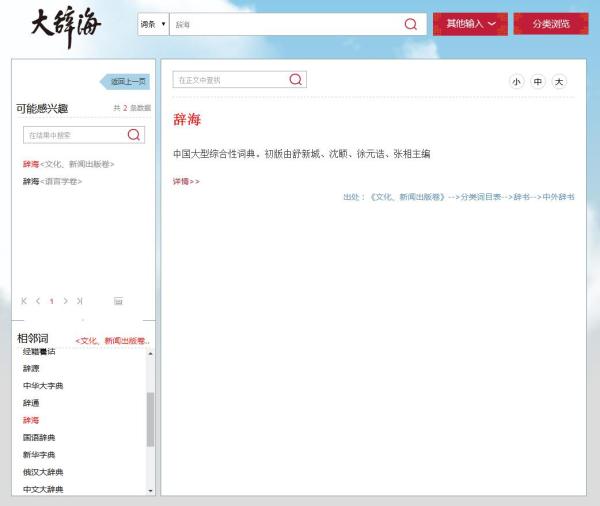The width and height of the screenshot is (600, 506).
Task: Click the list view icon beside pagination
Action: pos(118,301)
